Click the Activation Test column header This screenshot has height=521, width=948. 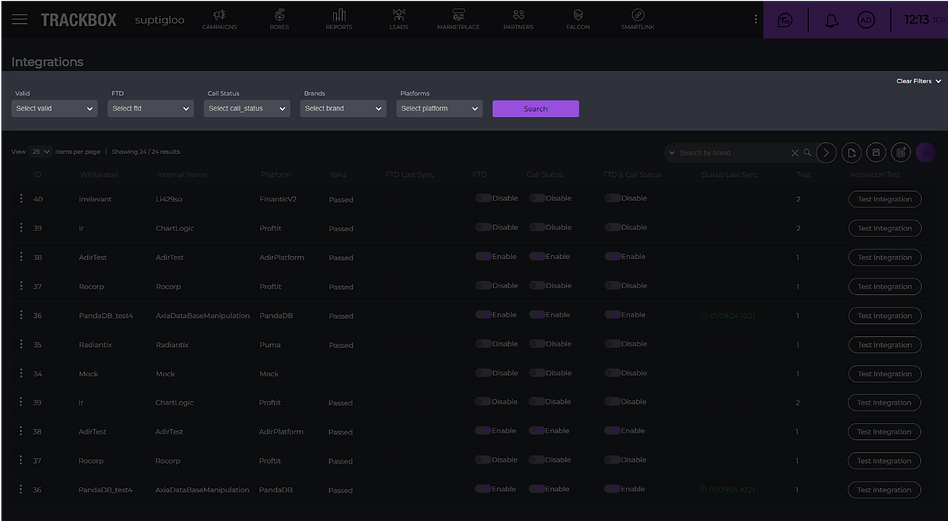875,175
